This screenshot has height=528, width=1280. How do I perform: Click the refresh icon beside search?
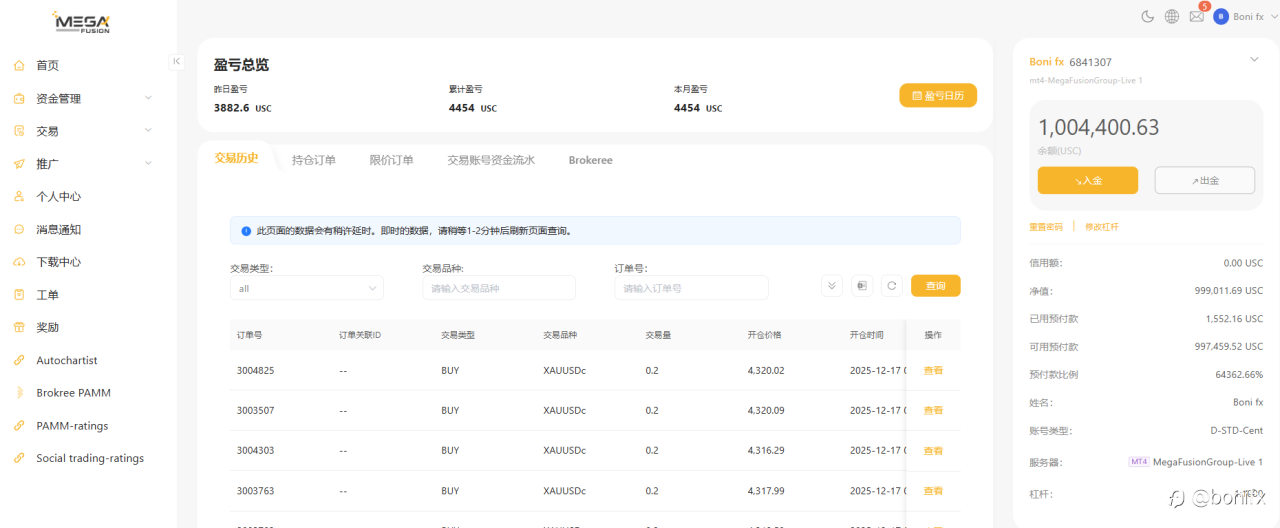click(891, 286)
